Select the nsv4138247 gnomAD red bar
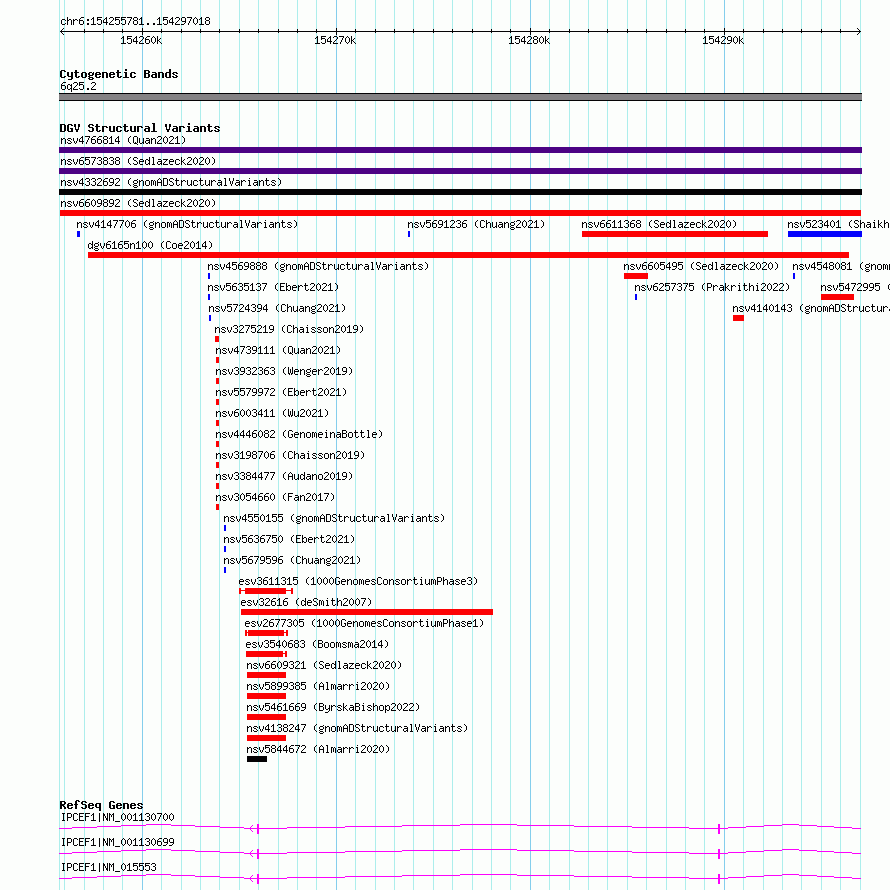Screen dimensions: 890x890 pyautogui.click(x=266, y=738)
